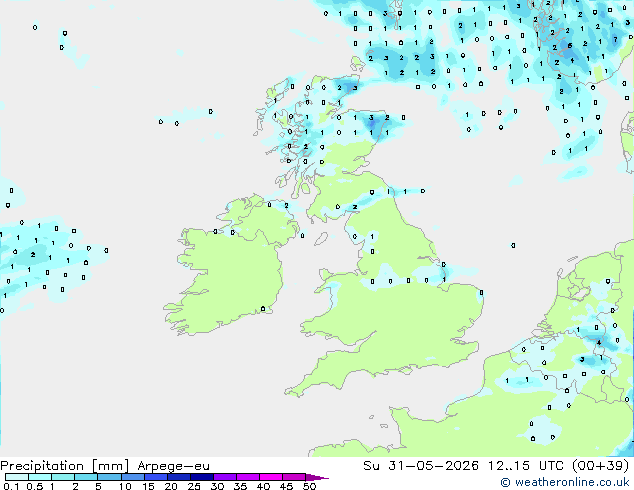Click the '10' legend scale label
This screenshot has height=490, width=634.
125,486
